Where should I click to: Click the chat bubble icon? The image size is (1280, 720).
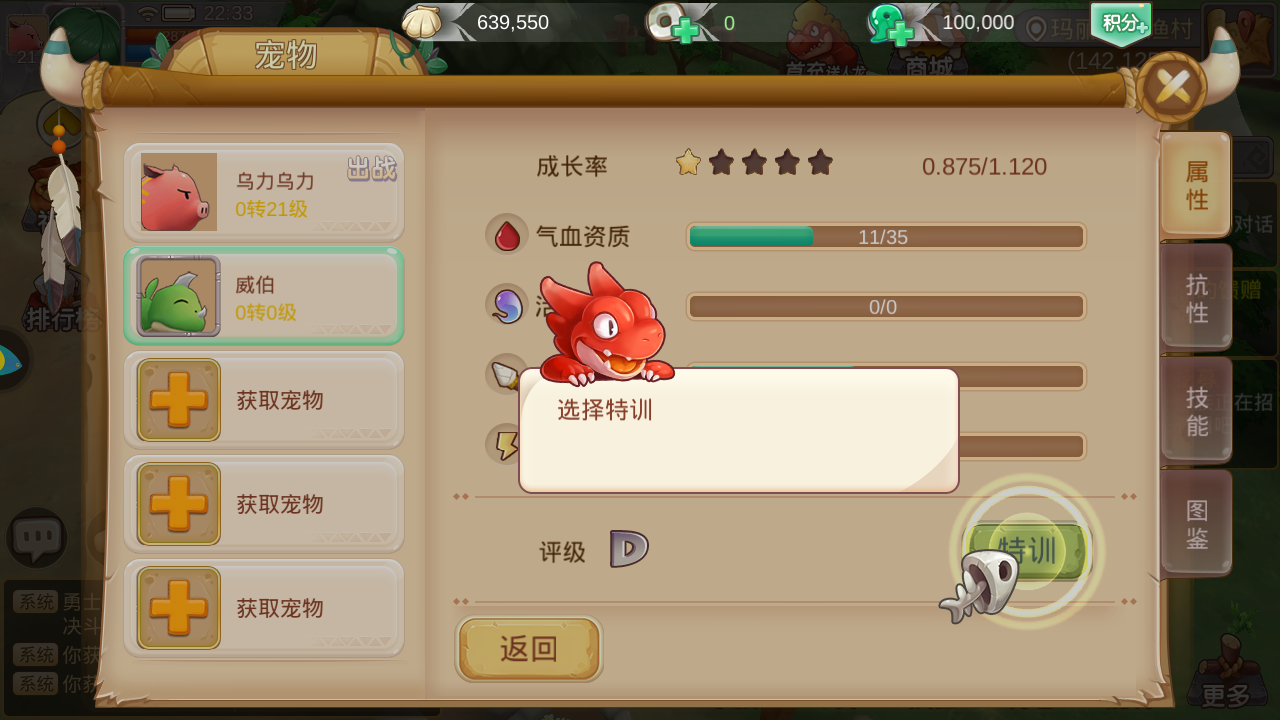[38, 539]
